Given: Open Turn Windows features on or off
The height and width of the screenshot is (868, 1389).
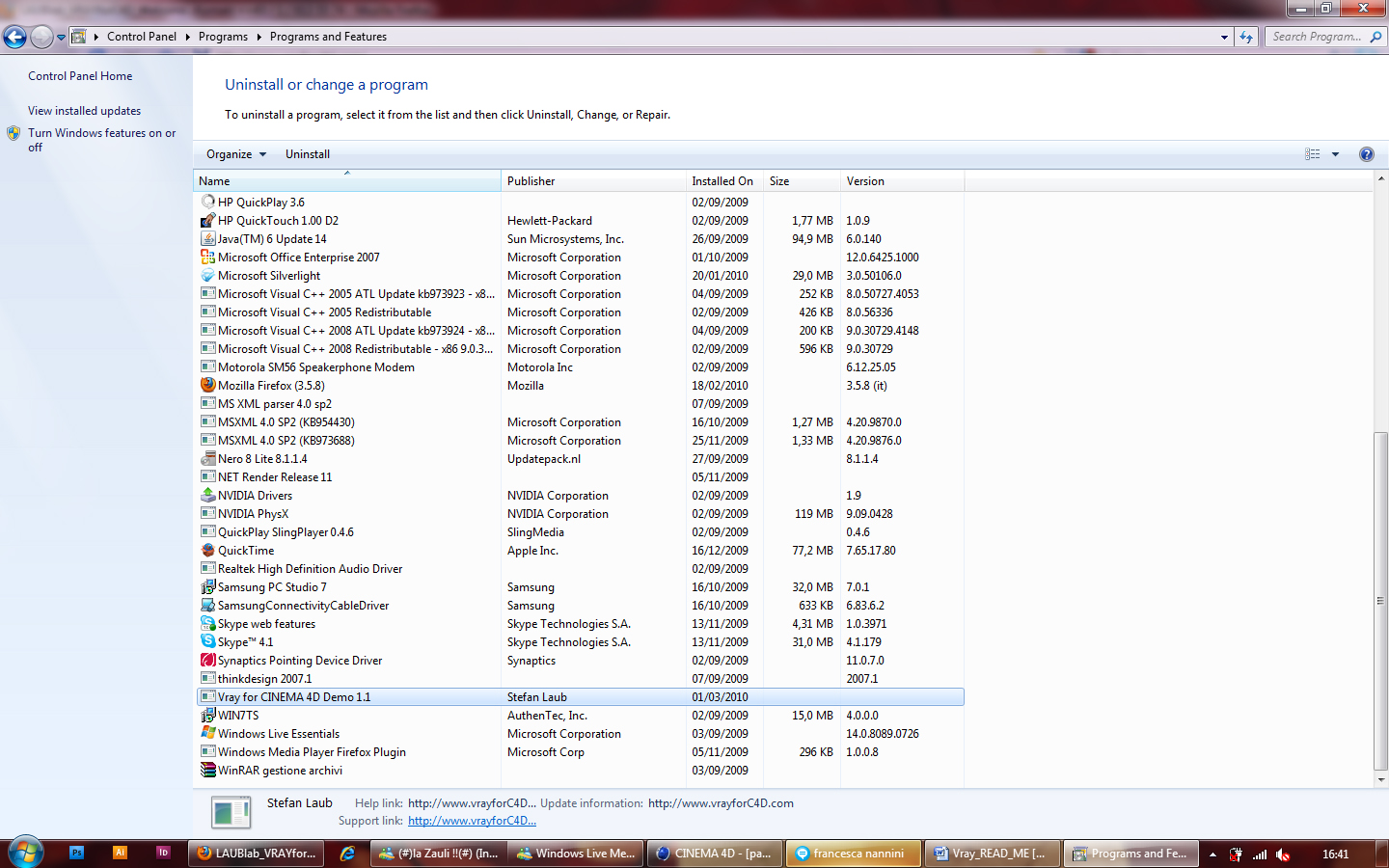Looking at the screenshot, I should tap(101, 140).
